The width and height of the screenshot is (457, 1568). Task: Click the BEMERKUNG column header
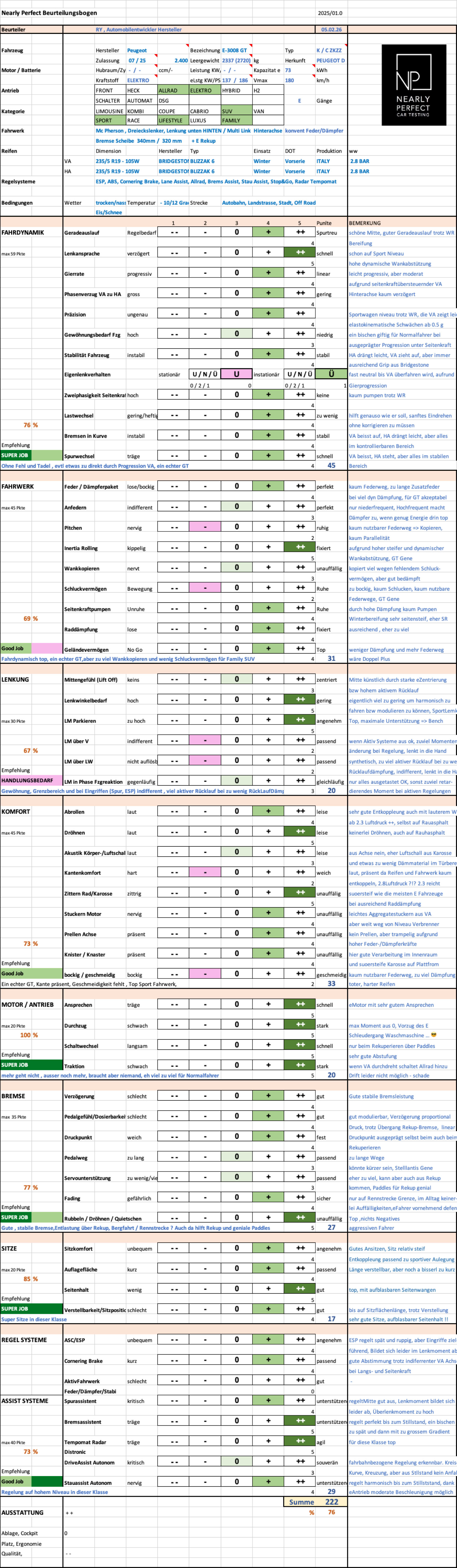365,223
